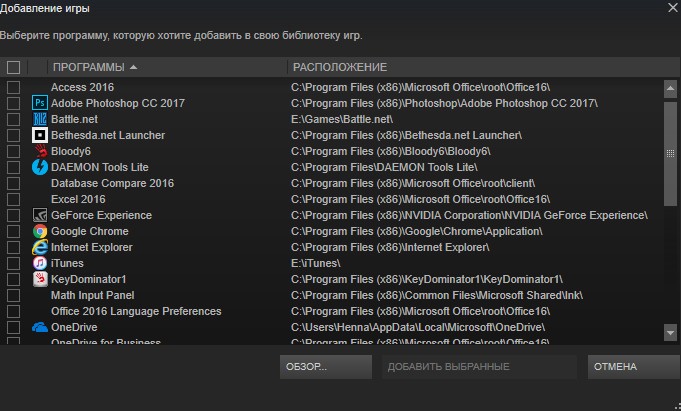Click the Adobe Photoshop CC 2017 icon
This screenshot has height=411, width=681.
coord(40,103)
